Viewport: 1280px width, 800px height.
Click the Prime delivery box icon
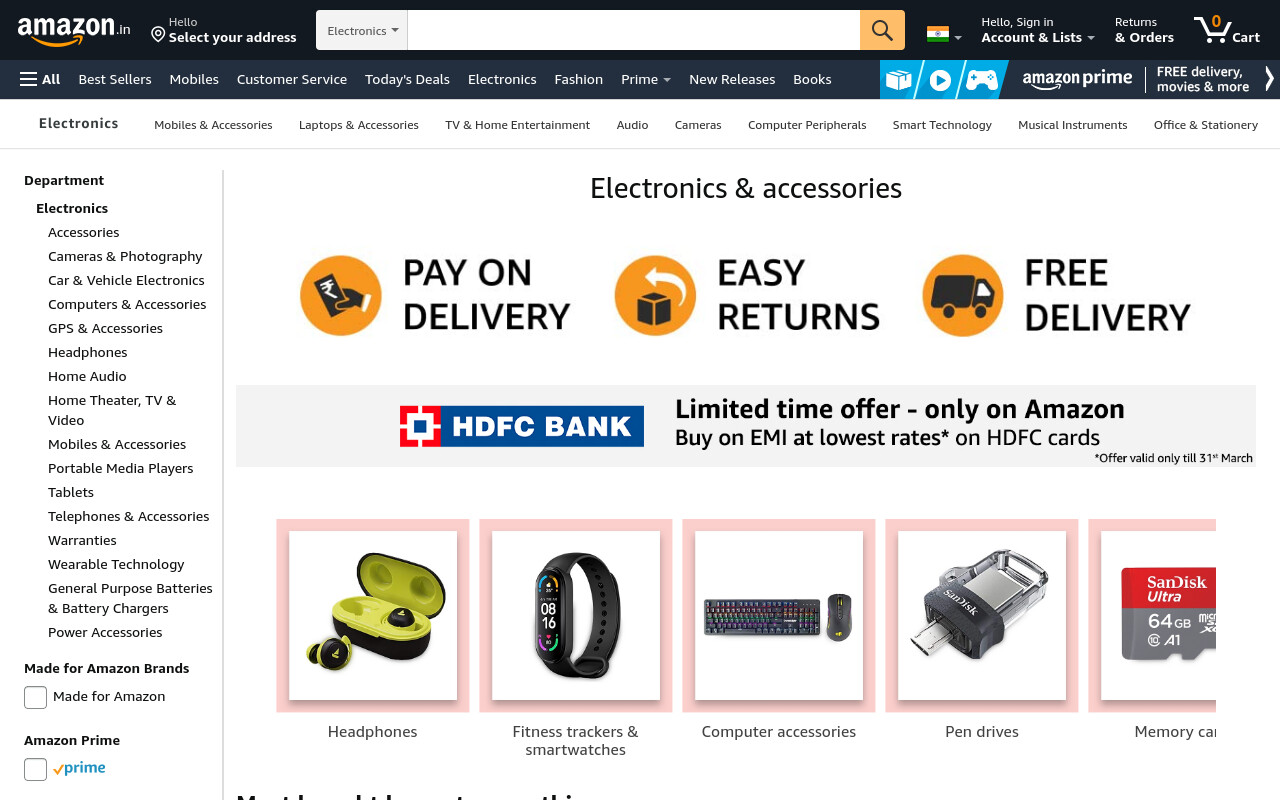[x=898, y=80]
